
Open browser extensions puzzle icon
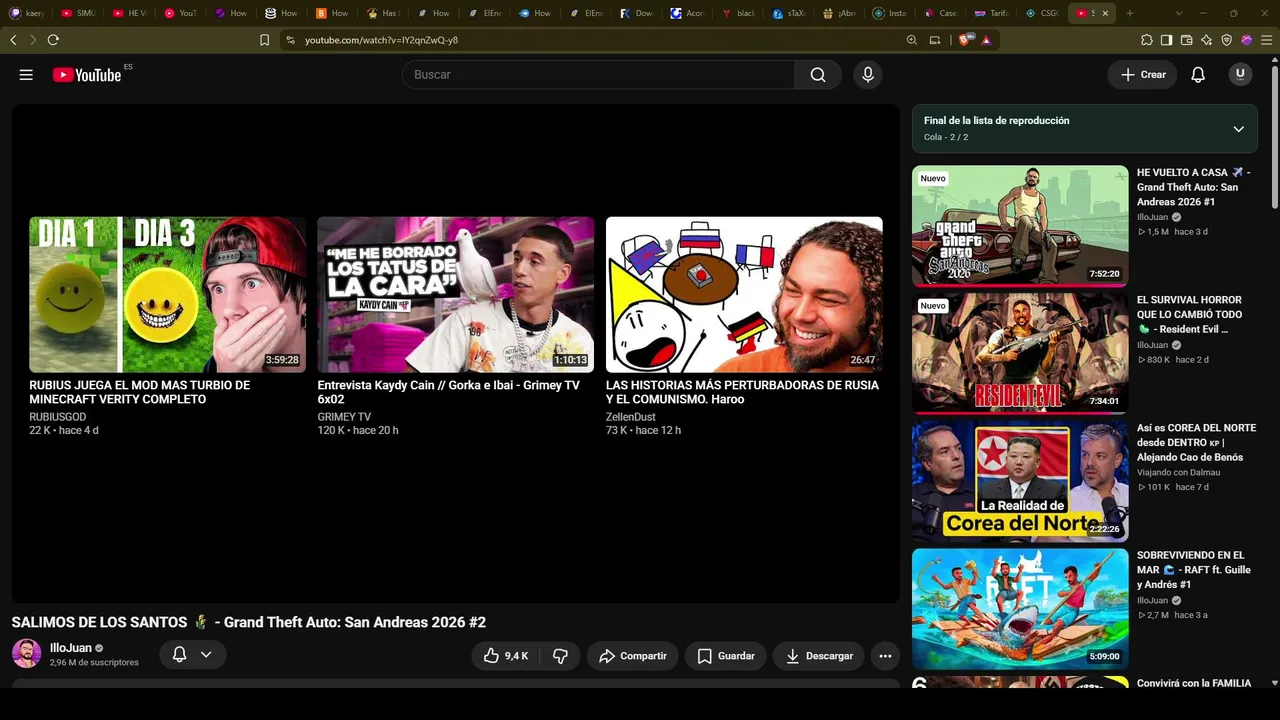coord(1146,40)
